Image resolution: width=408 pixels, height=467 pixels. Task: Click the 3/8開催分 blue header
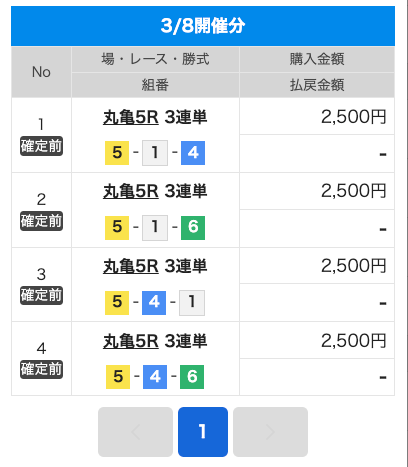tap(203, 26)
